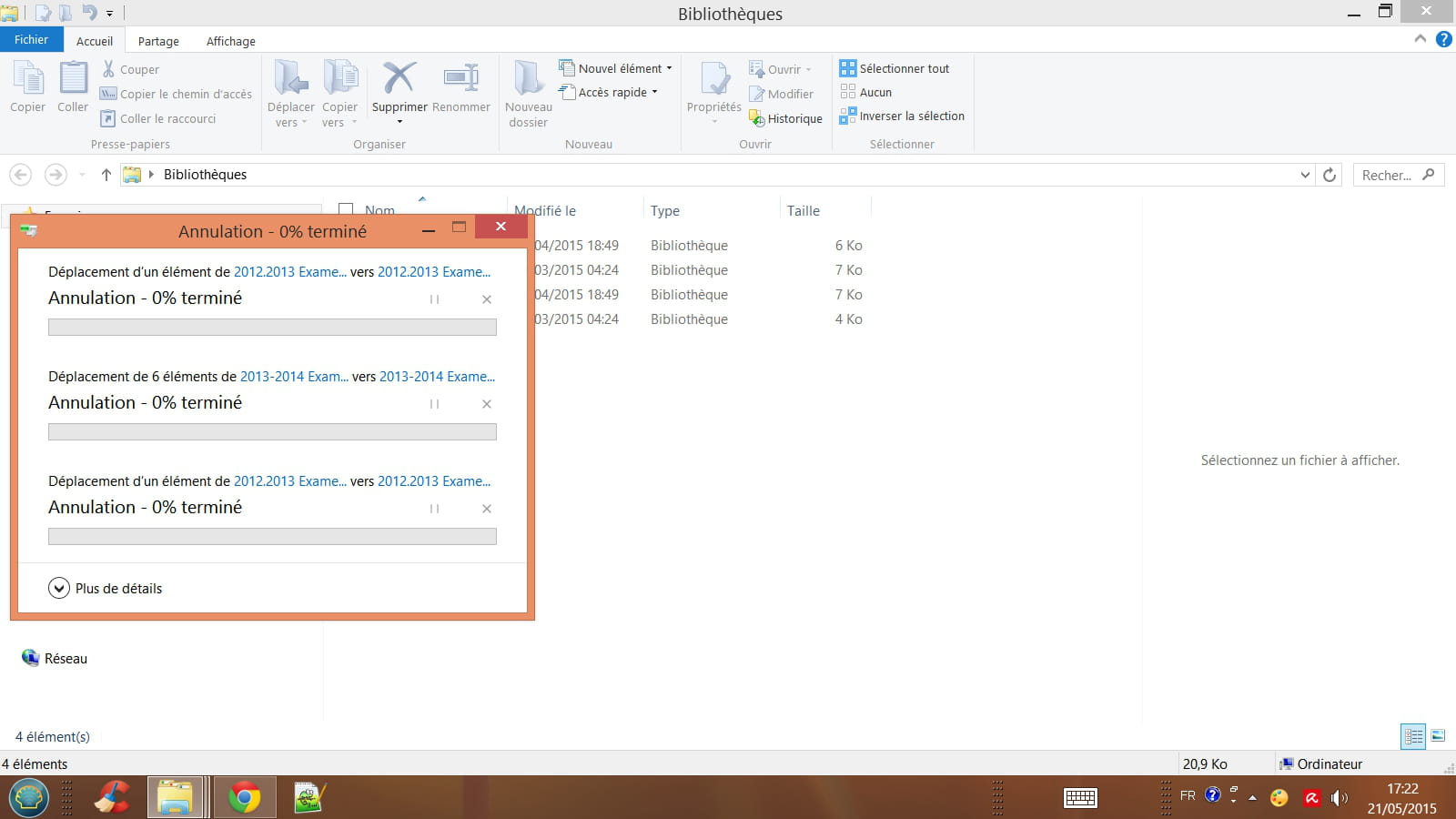This screenshot has height=819, width=1456.
Task: Open the Start button on the taskbar
Action: (29, 798)
